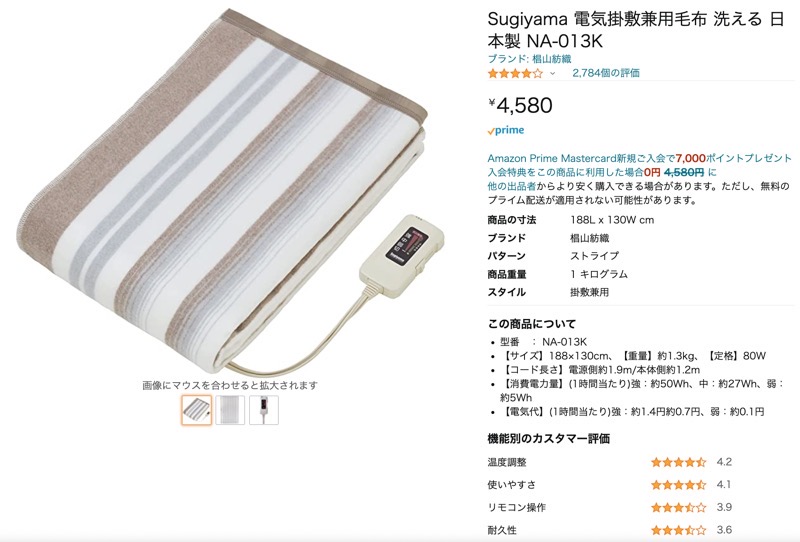Click the main blanket product image
Image resolution: width=800 pixels, height=542 pixels.
pos(230,191)
